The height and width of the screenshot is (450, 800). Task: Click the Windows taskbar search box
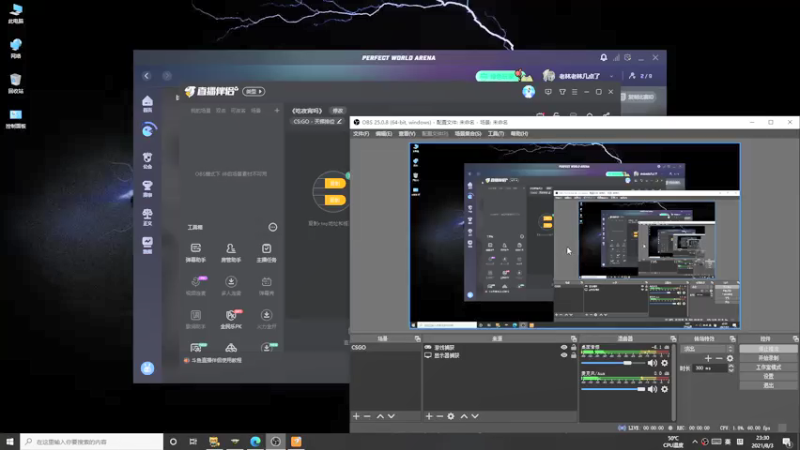92,441
